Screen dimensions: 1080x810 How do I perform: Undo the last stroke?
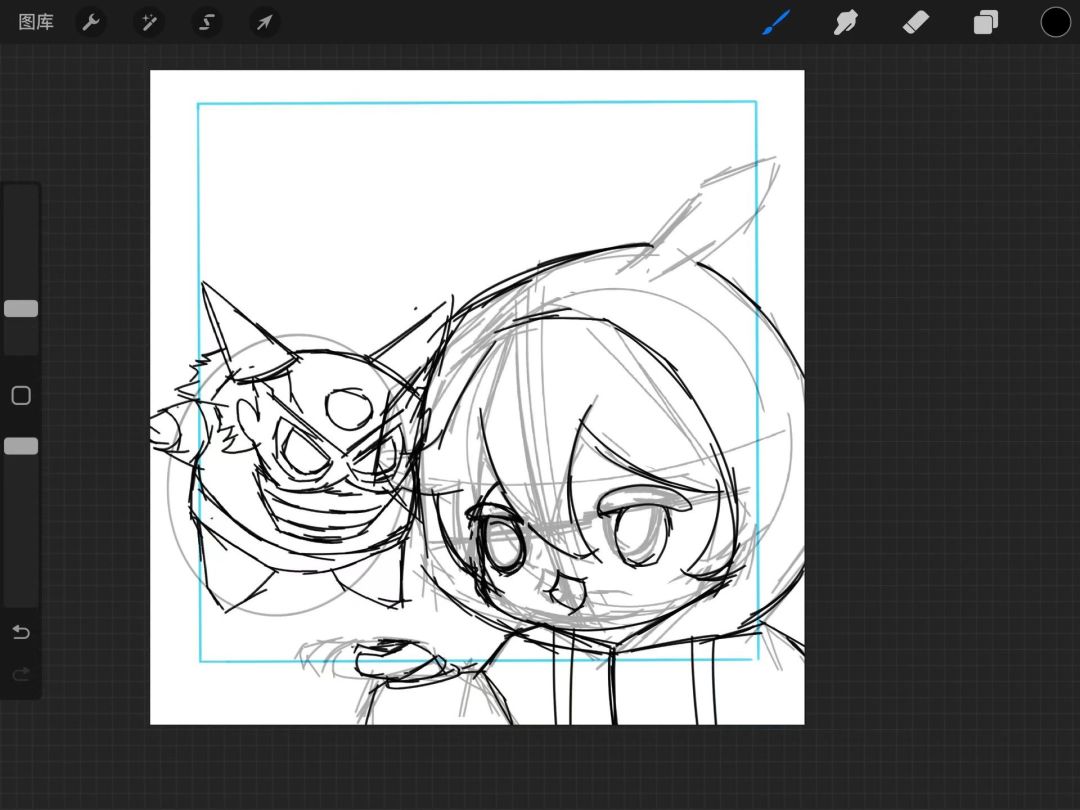click(x=21, y=632)
